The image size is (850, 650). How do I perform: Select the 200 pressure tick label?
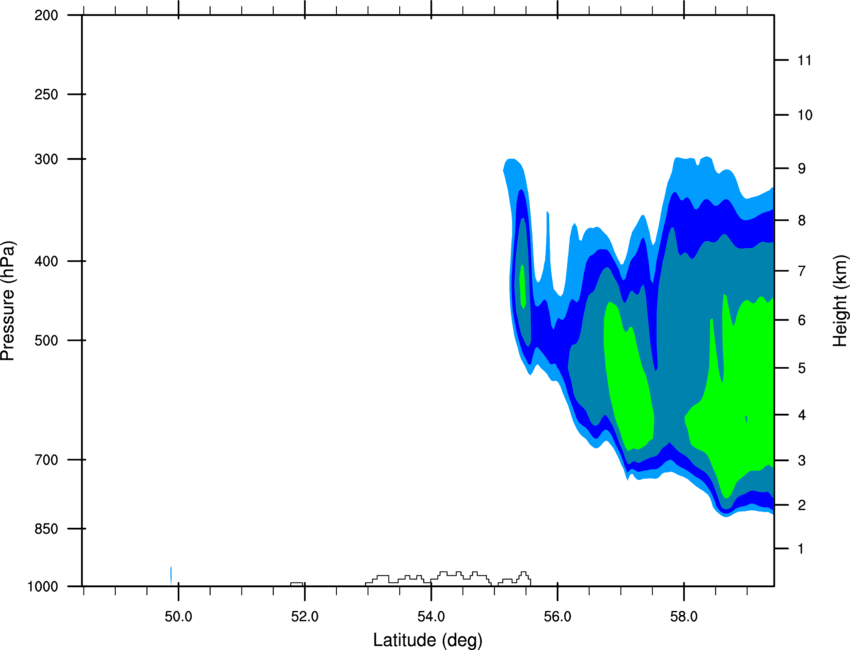(x=46, y=15)
